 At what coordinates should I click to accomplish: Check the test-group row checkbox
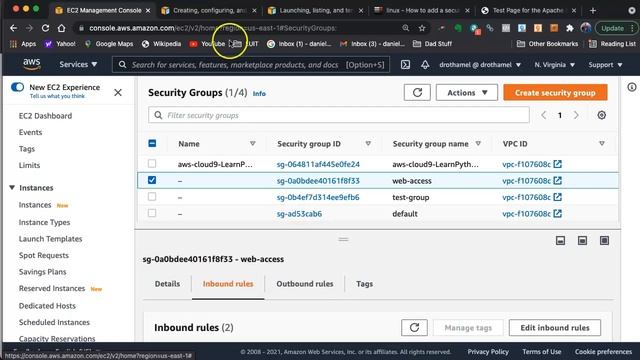coord(152,197)
